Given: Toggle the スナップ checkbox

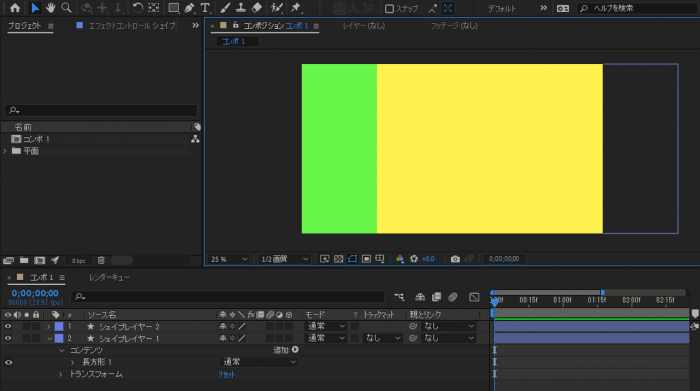Looking at the screenshot, I should click(389, 8).
